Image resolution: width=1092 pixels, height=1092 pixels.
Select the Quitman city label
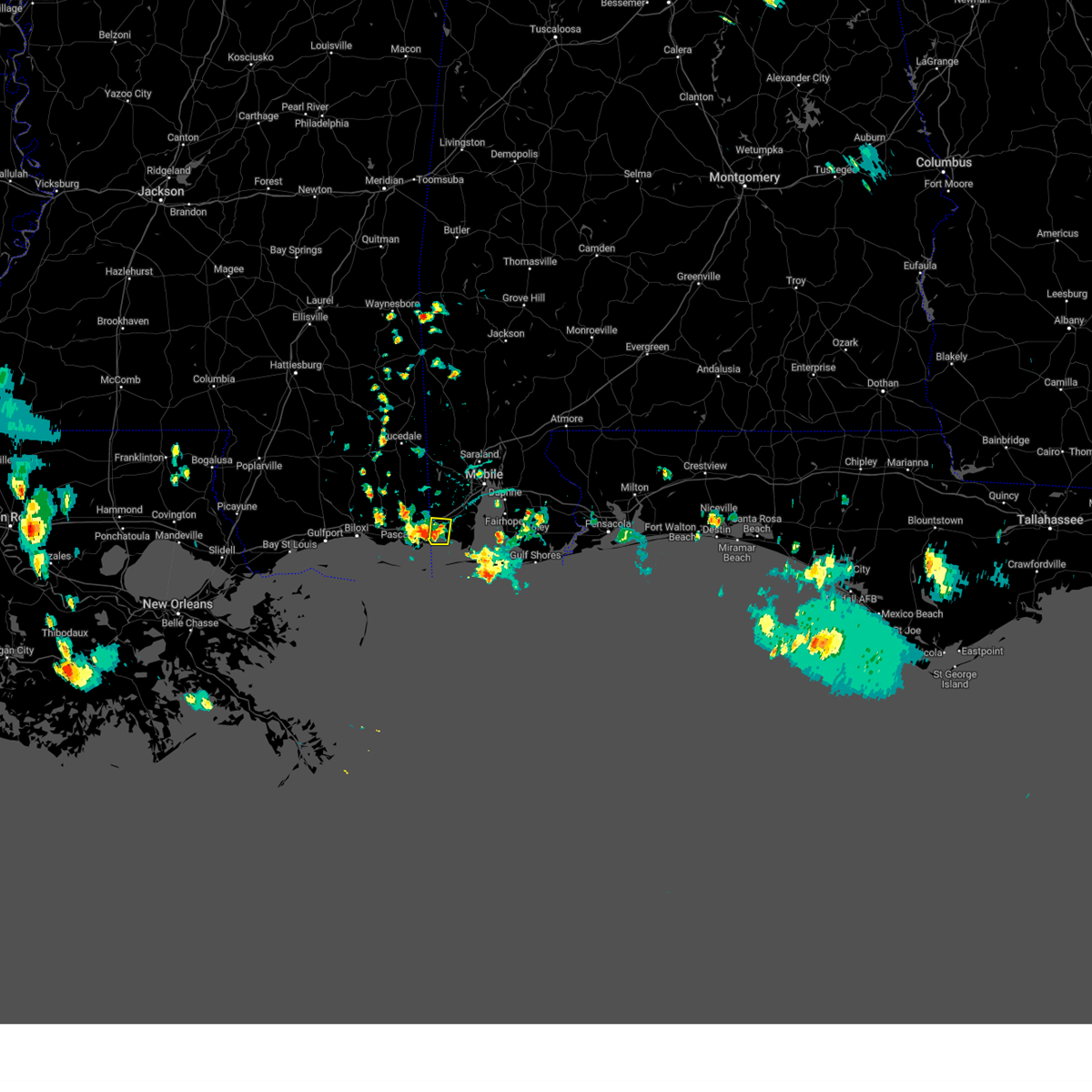[x=380, y=239]
